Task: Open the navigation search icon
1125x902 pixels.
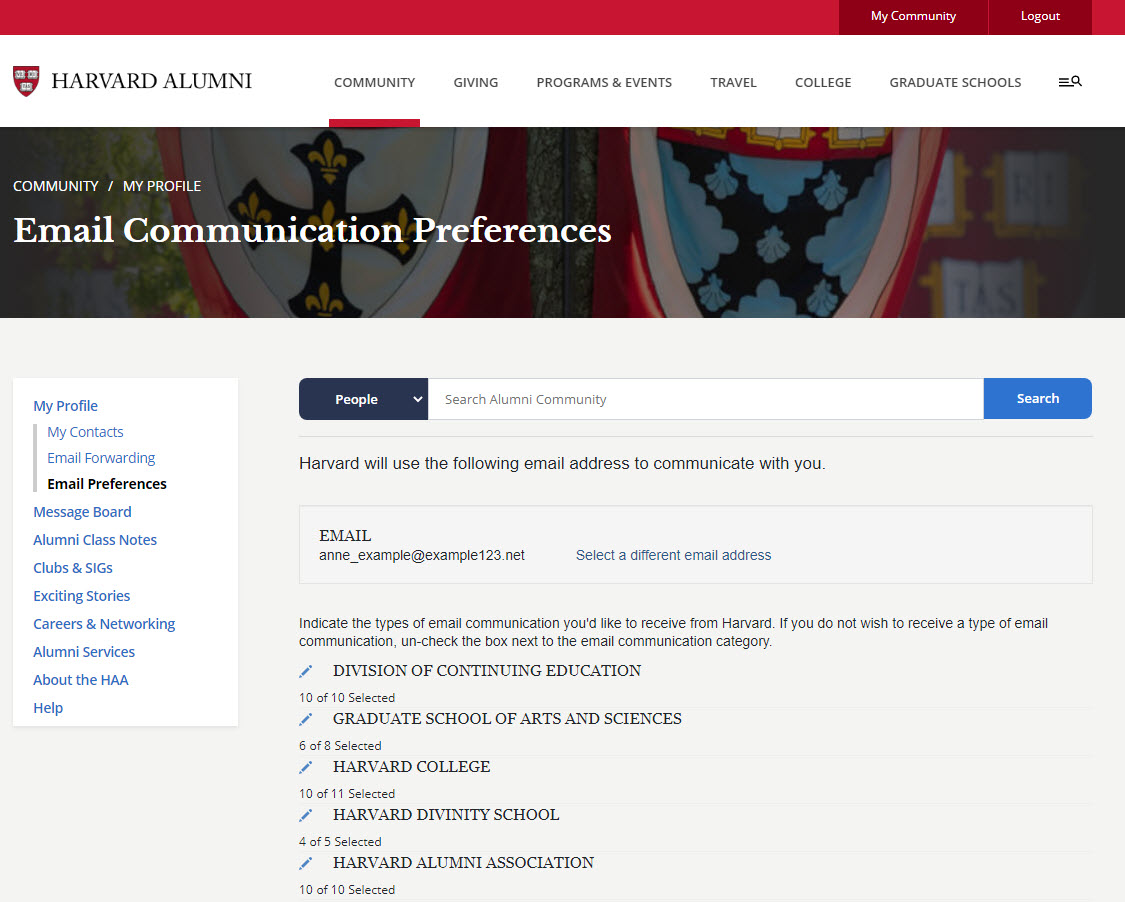Action: click(1070, 81)
